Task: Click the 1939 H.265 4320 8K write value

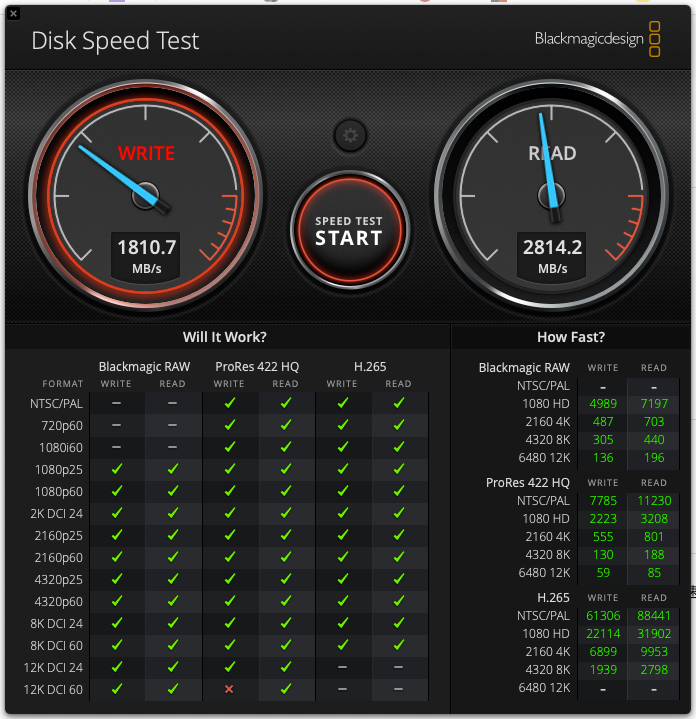Action: [603, 670]
